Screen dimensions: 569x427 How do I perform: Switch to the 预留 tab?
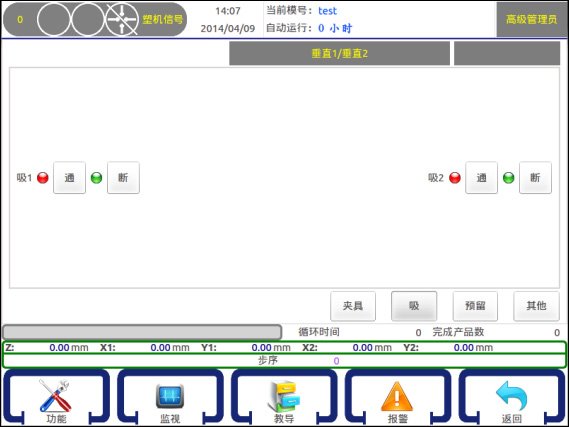(475, 306)
